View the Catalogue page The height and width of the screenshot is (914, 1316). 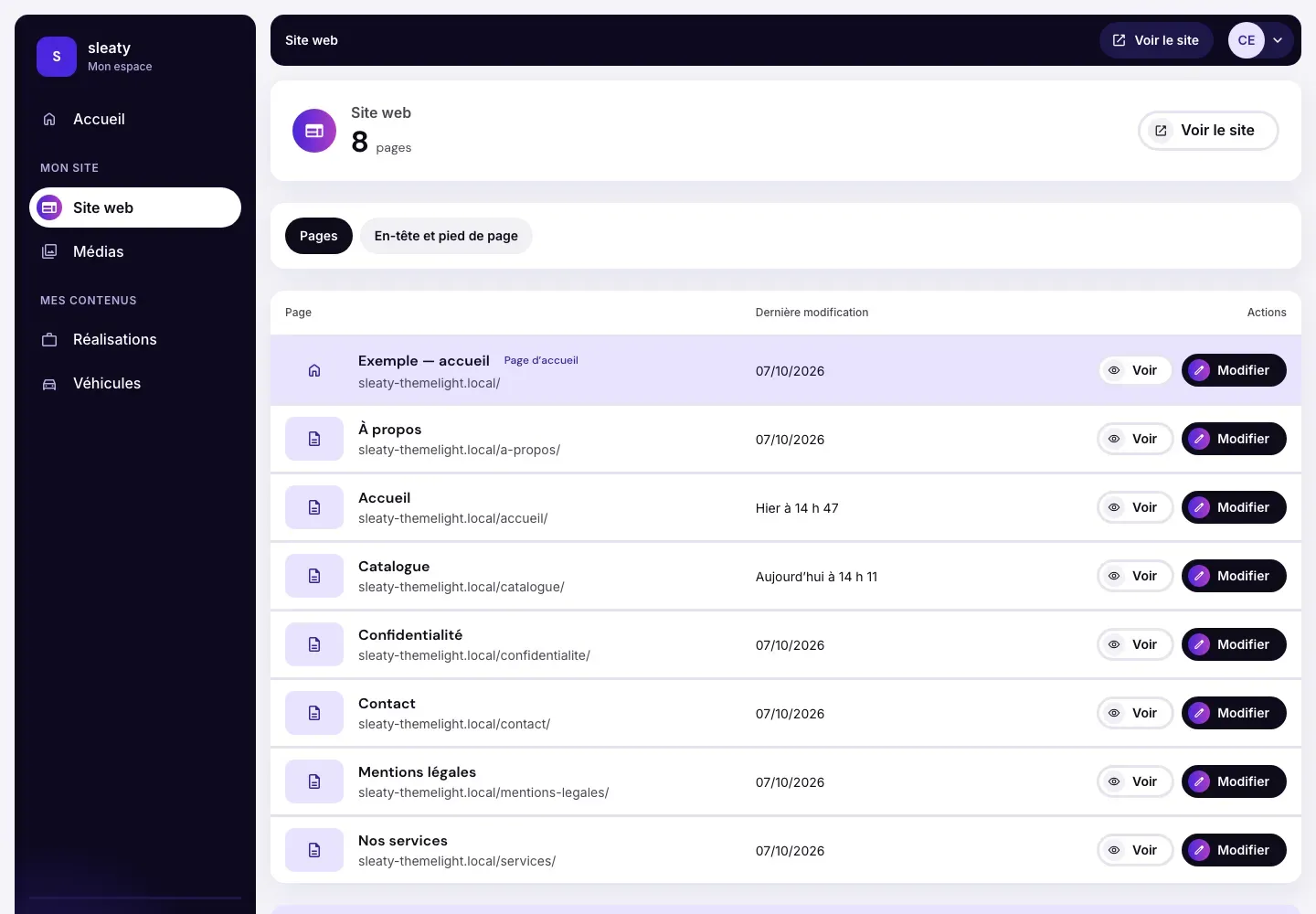1135,576
